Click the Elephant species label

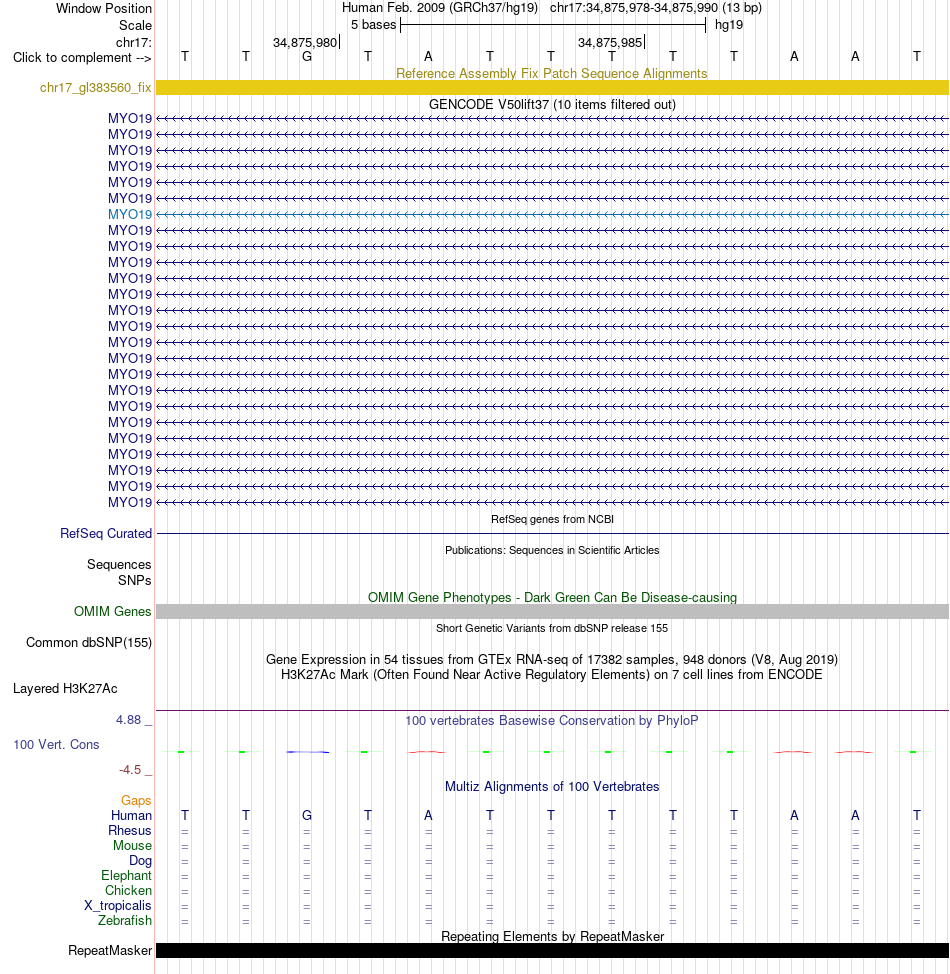126,875
